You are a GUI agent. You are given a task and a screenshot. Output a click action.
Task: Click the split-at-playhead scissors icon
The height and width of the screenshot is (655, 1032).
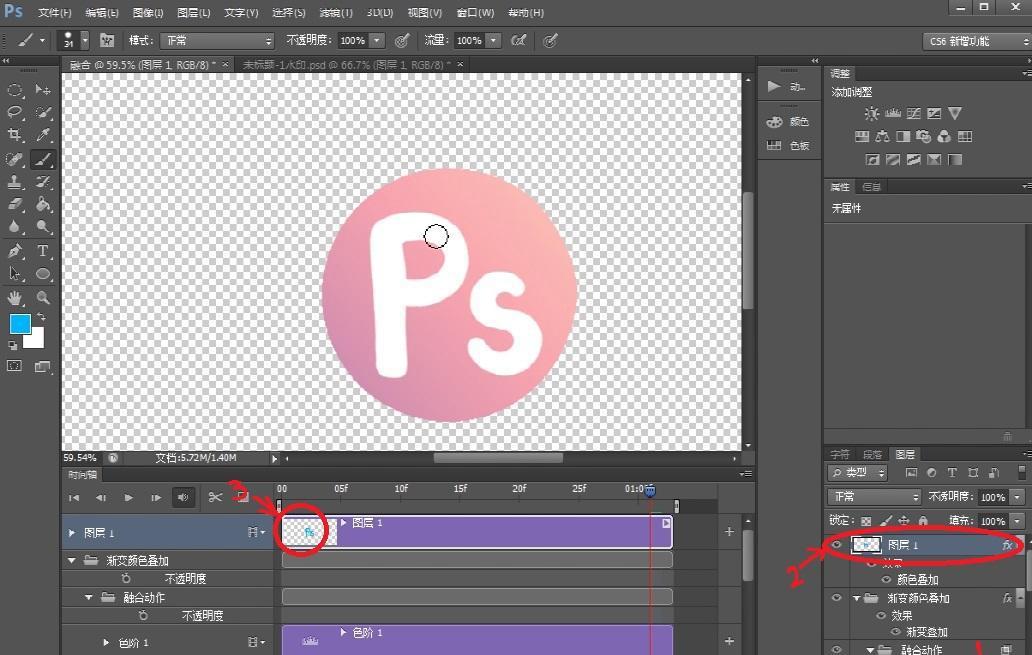click(215, 497)
